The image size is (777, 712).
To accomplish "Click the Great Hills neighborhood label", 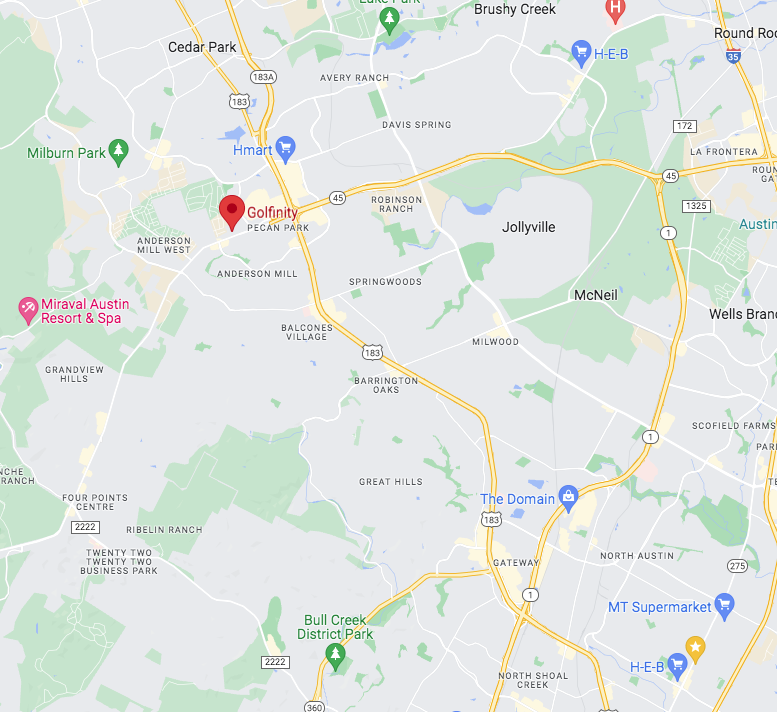I will click(x=391, y=482).
